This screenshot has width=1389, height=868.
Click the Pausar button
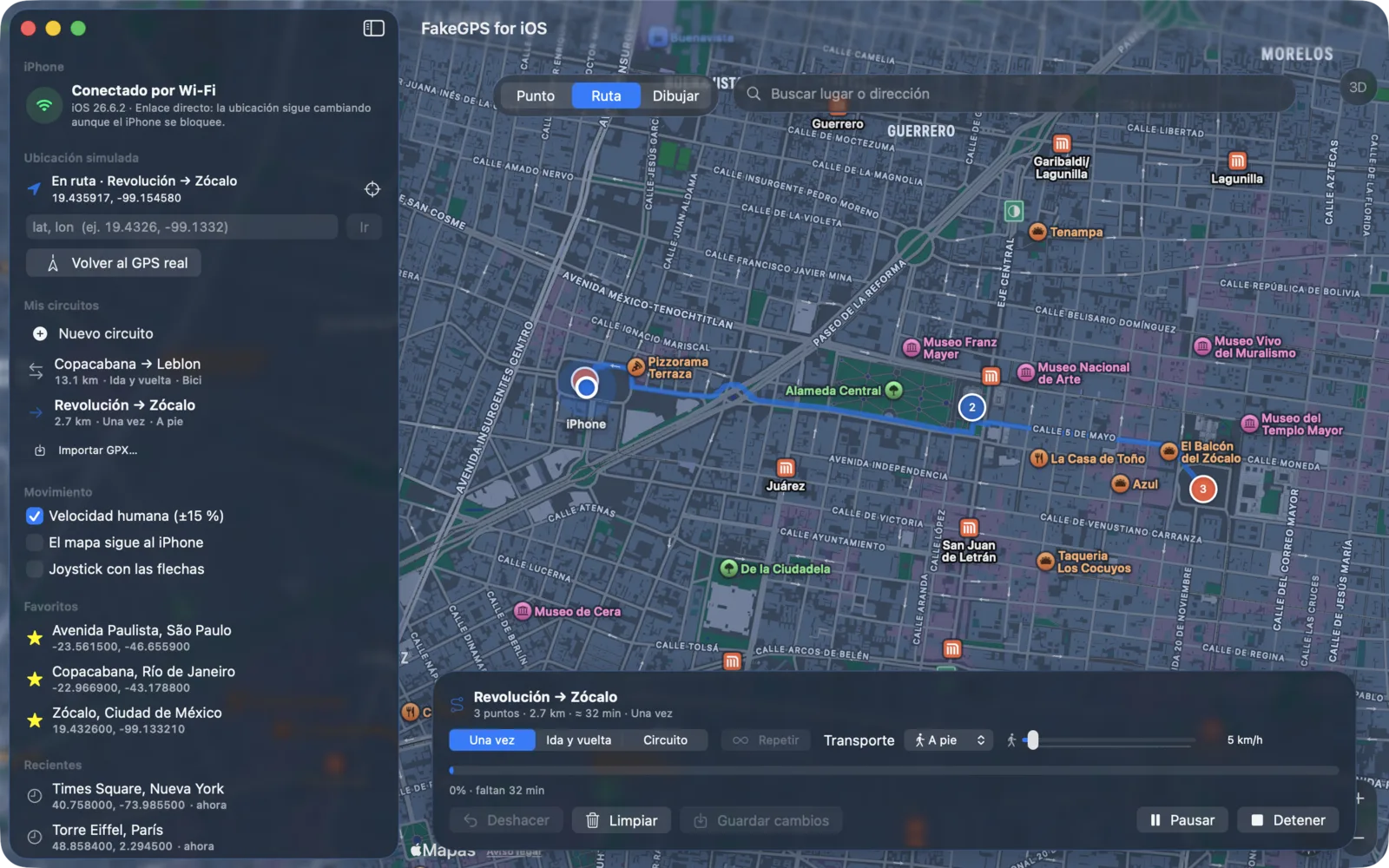tap(1182, 820)
